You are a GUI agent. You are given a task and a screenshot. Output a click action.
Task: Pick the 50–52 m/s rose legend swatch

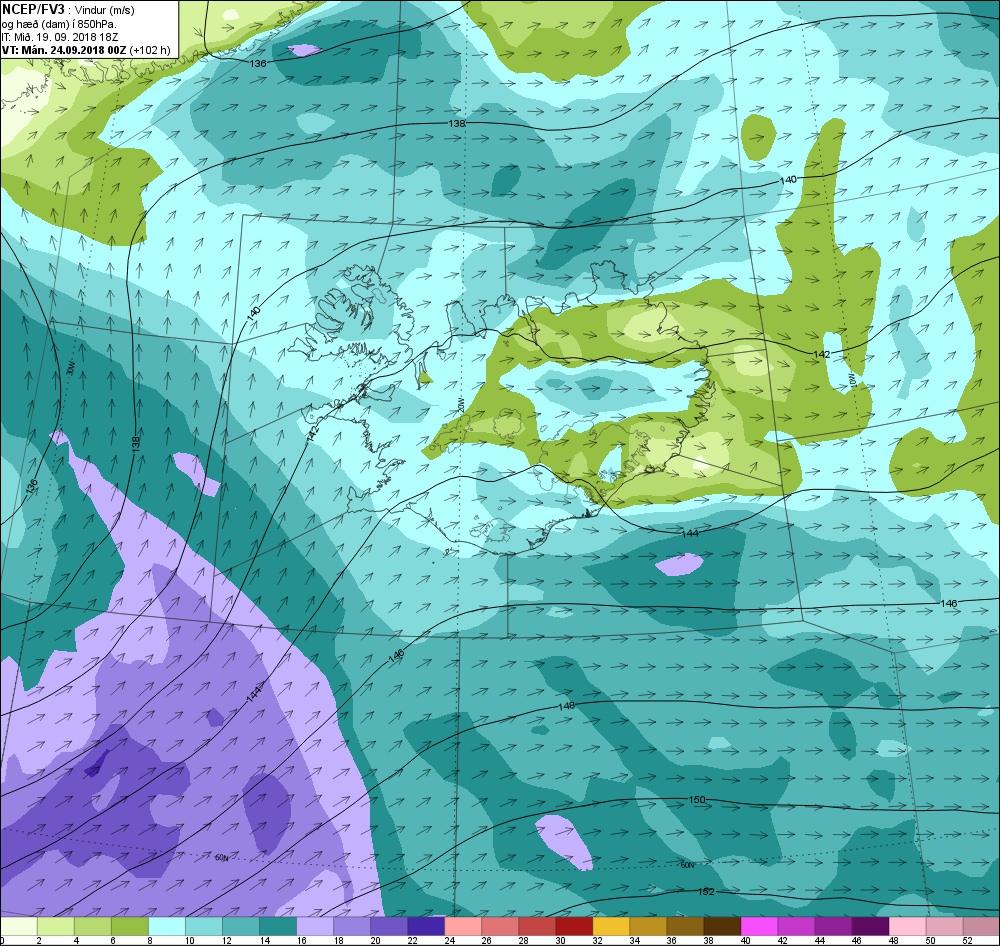[944, 926]
